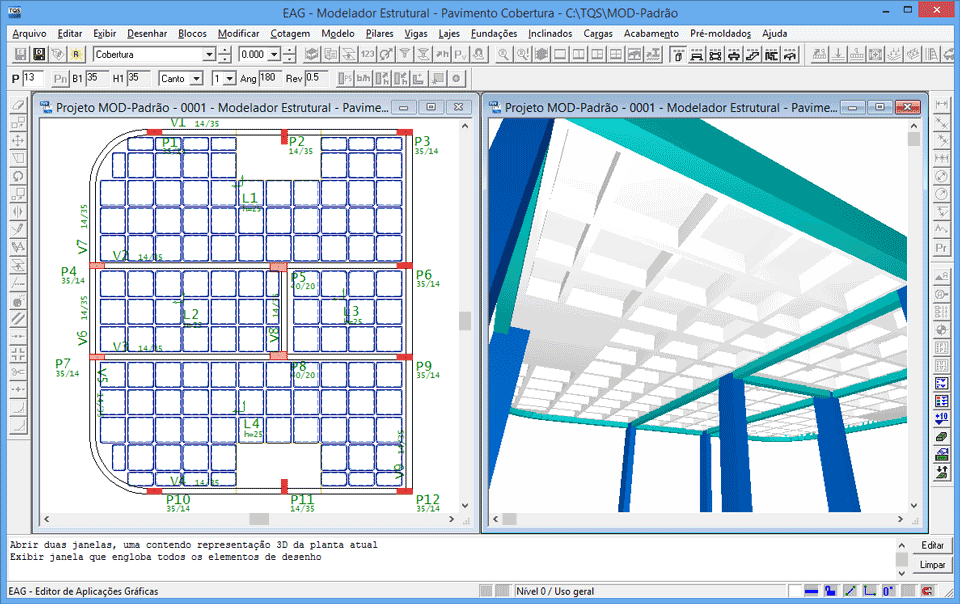Image resolution: width=960 pixels, height=604 pixels.
Task: Click the Editar button
Action: click(x=931, y=545)
